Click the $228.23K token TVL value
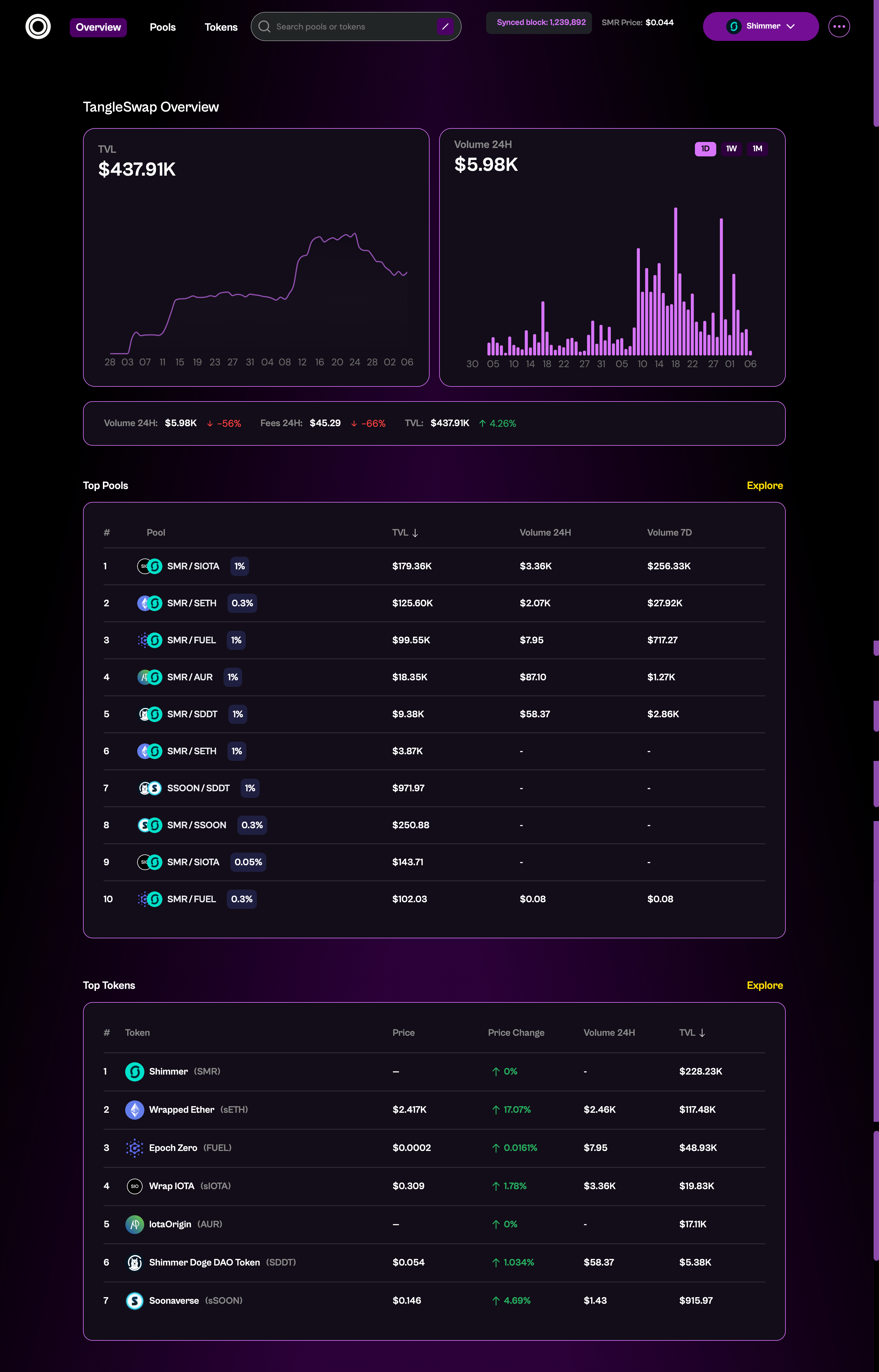The image size is (879, 1372). (701, 1071)
